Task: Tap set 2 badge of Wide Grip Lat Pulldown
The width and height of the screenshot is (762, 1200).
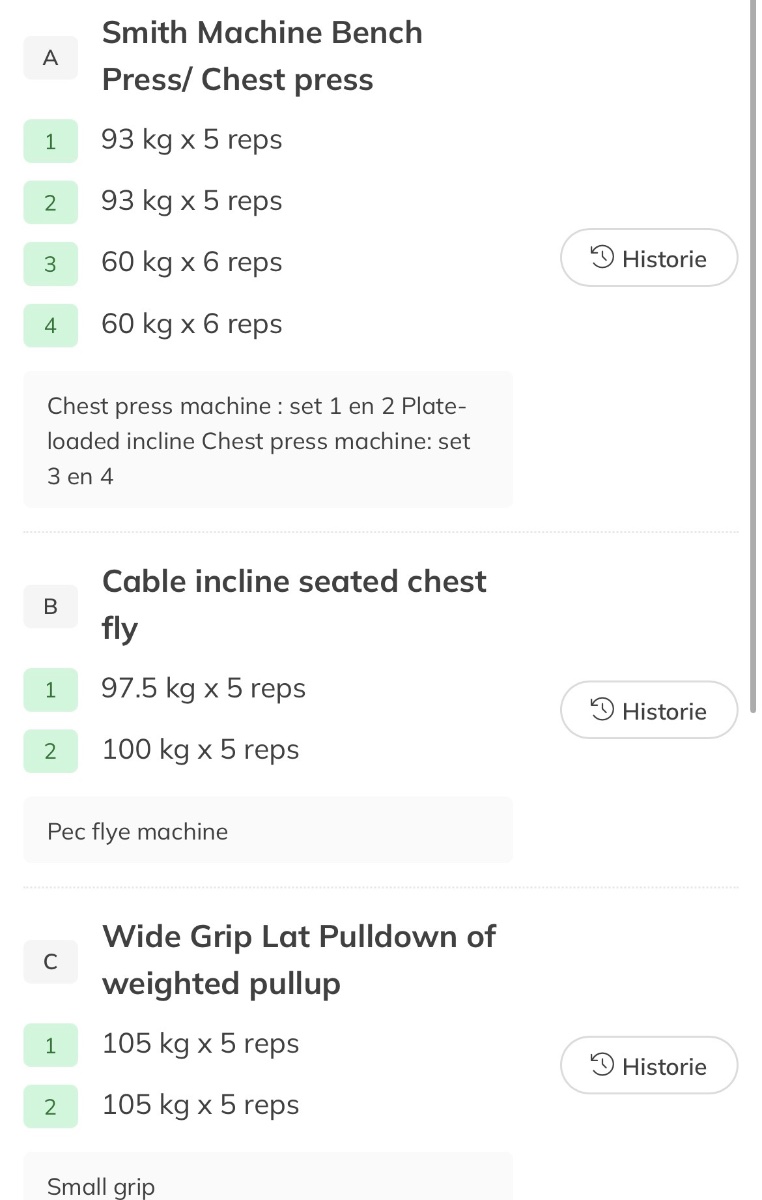Action: coord(50,1106)
